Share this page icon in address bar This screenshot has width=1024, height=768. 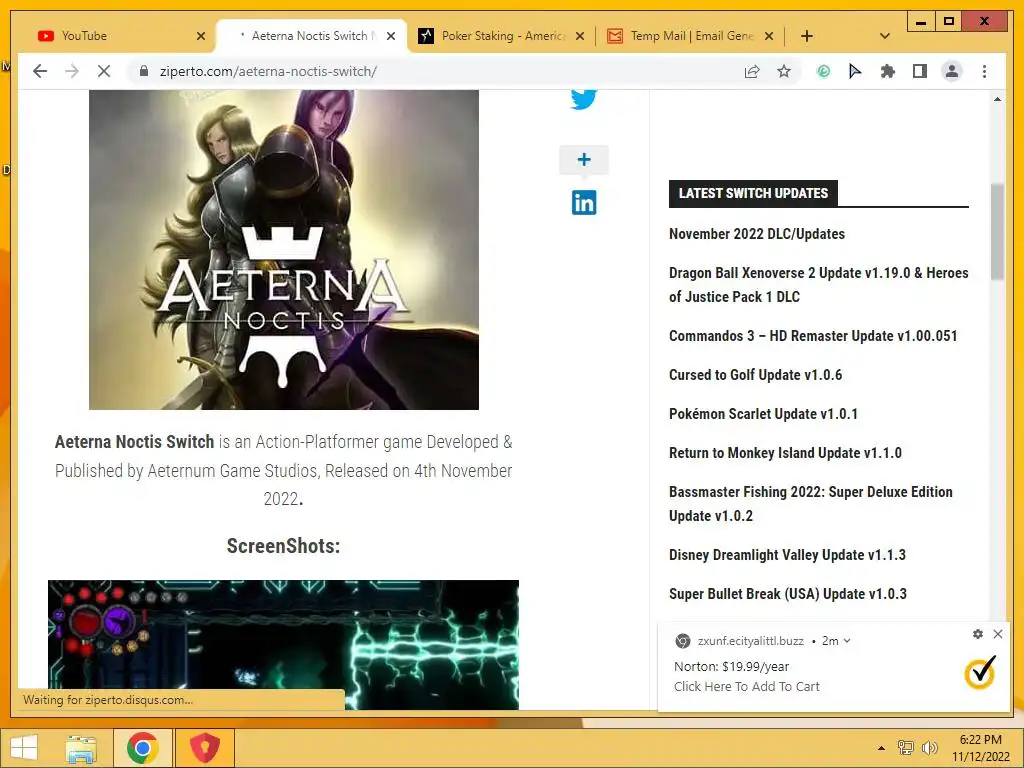(752, 71)
